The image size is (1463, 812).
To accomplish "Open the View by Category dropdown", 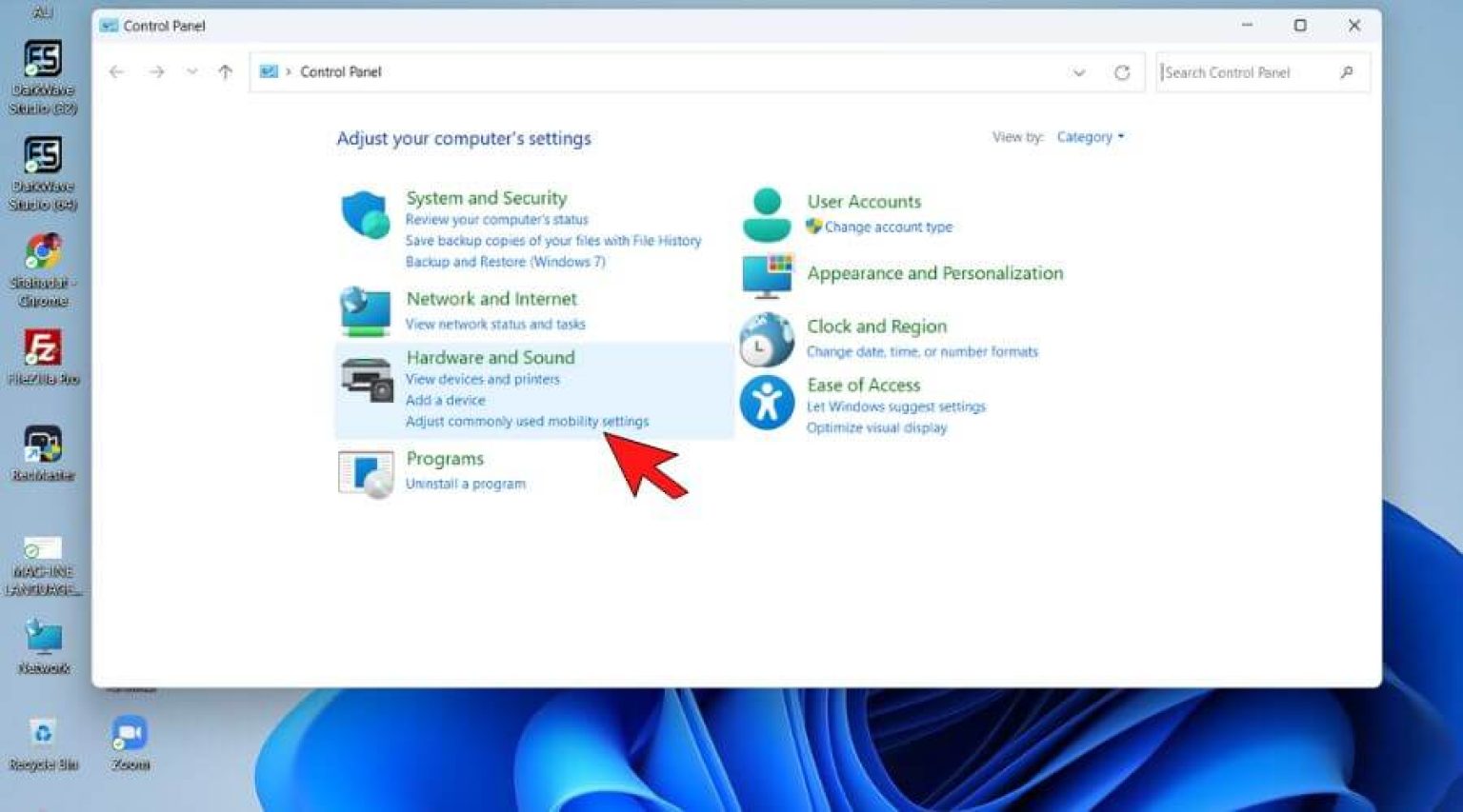I will point(1090,136).
